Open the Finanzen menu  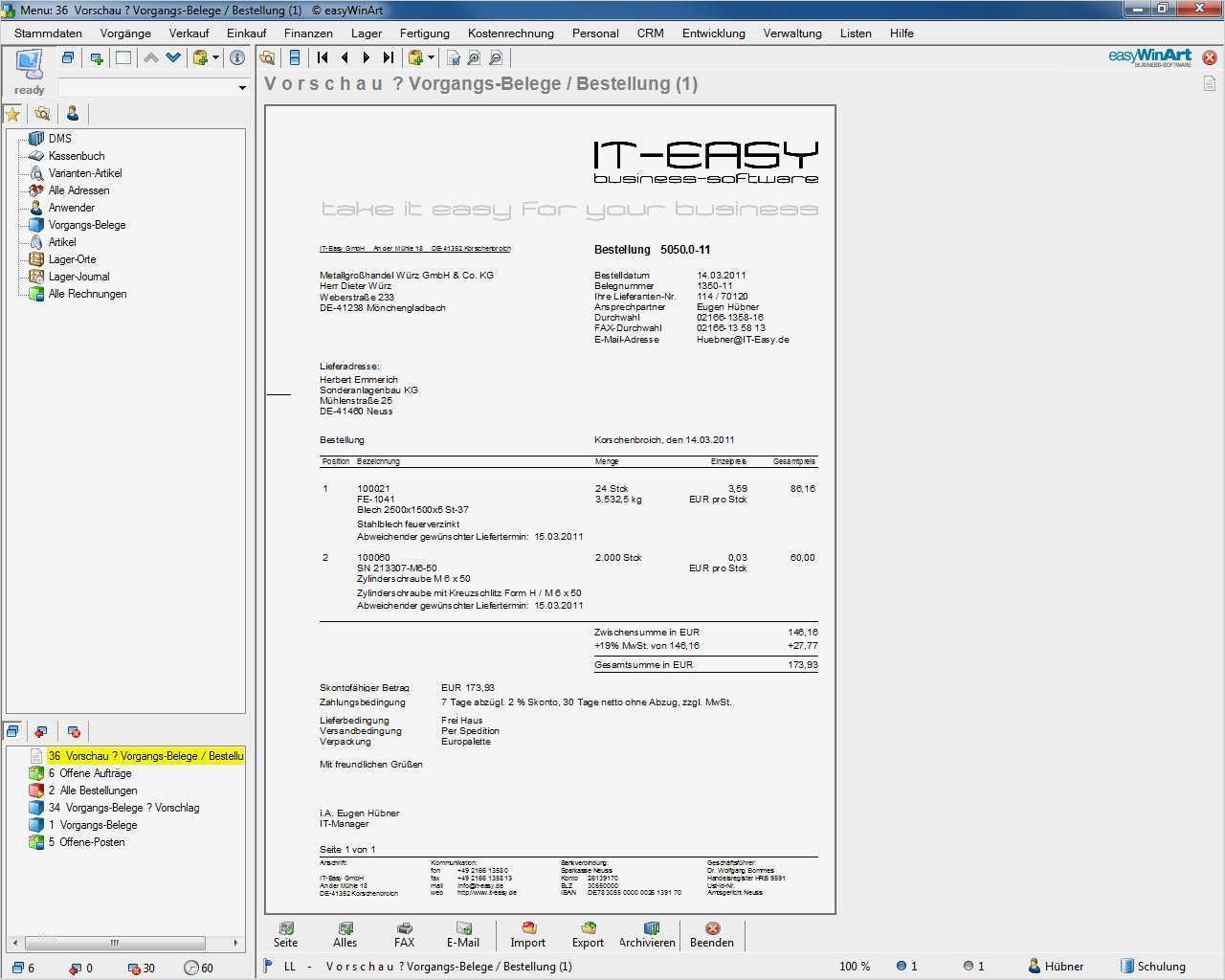(x=308, y=33)
